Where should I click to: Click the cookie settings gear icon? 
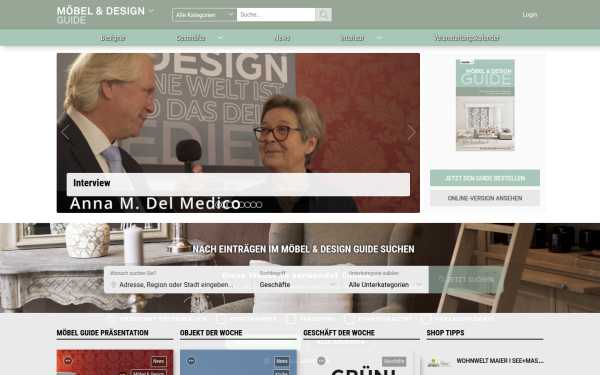point(267,361)
